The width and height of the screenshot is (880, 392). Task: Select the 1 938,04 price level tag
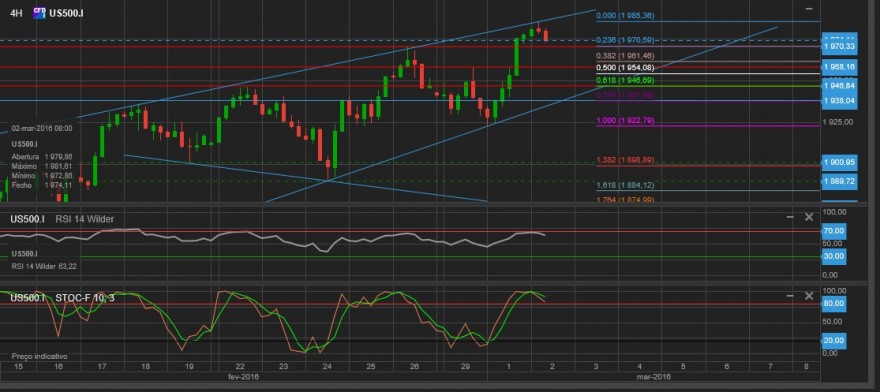pyautogui.click(x=840, y=101)
